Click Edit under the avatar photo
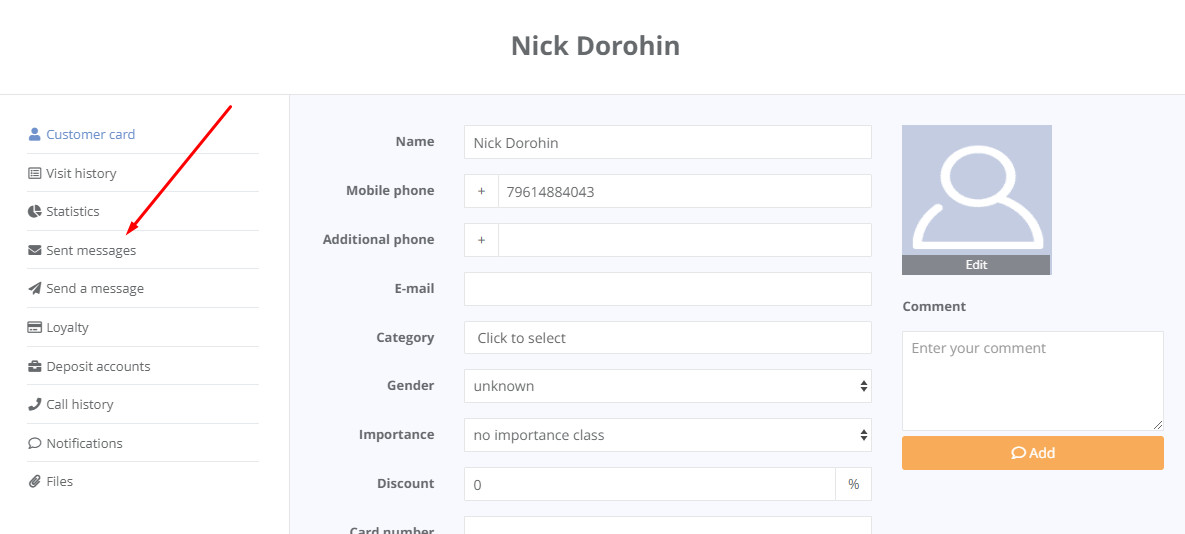Viewport: 1185px width, 534px height. (x=976, y=265)
